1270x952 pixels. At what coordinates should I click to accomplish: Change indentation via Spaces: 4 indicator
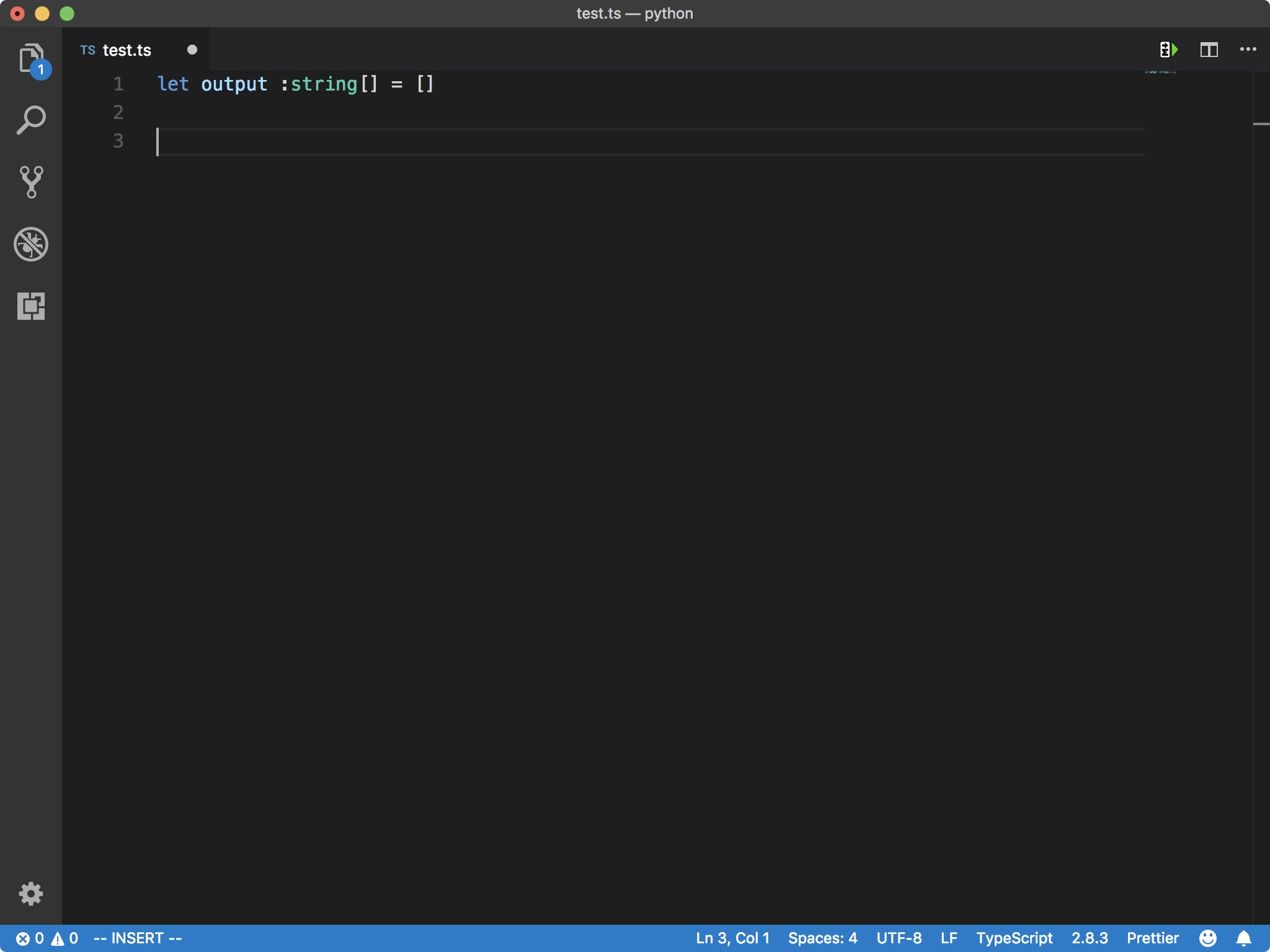pyautogui.click(x=822, y=938)
